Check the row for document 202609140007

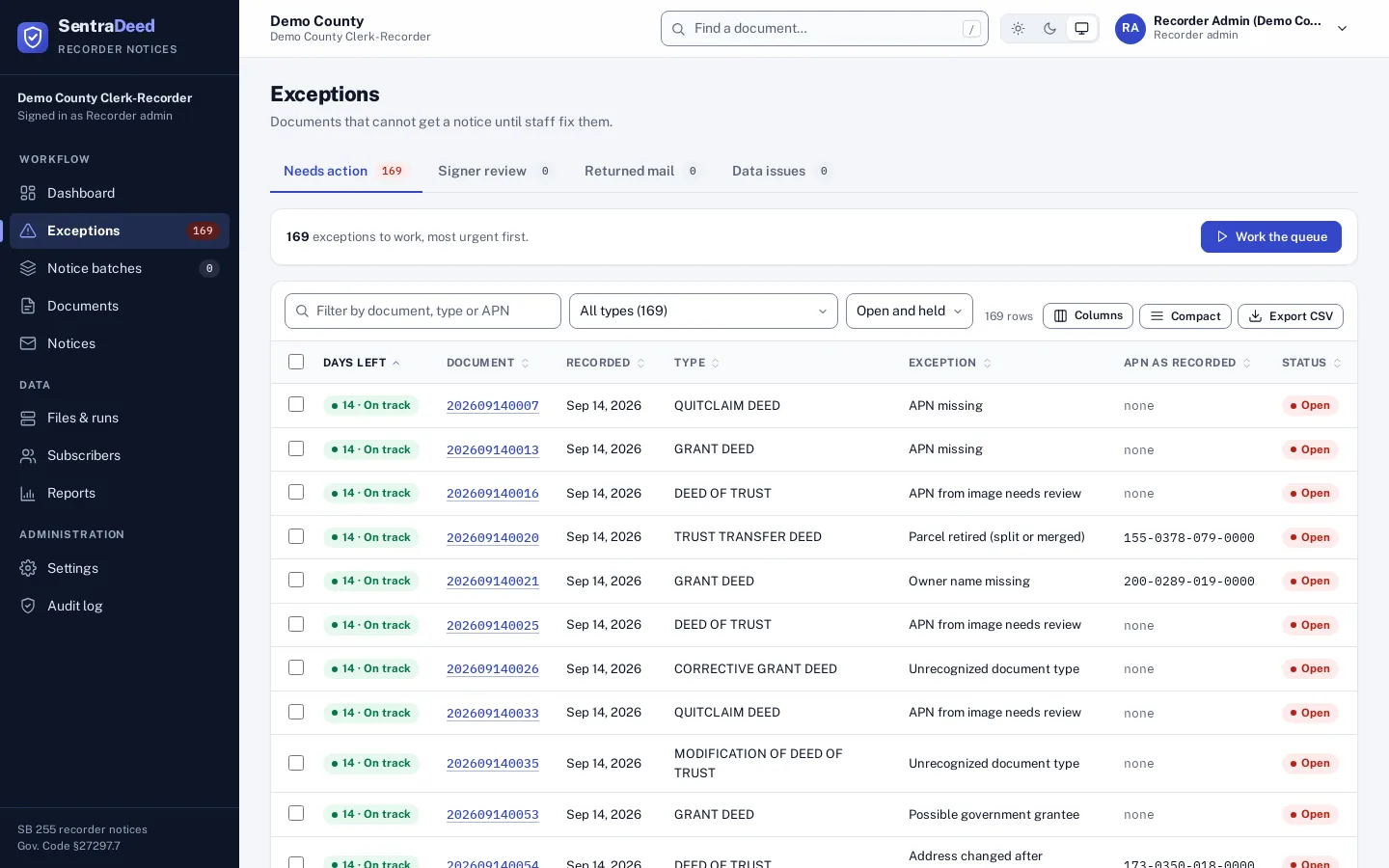296,404
